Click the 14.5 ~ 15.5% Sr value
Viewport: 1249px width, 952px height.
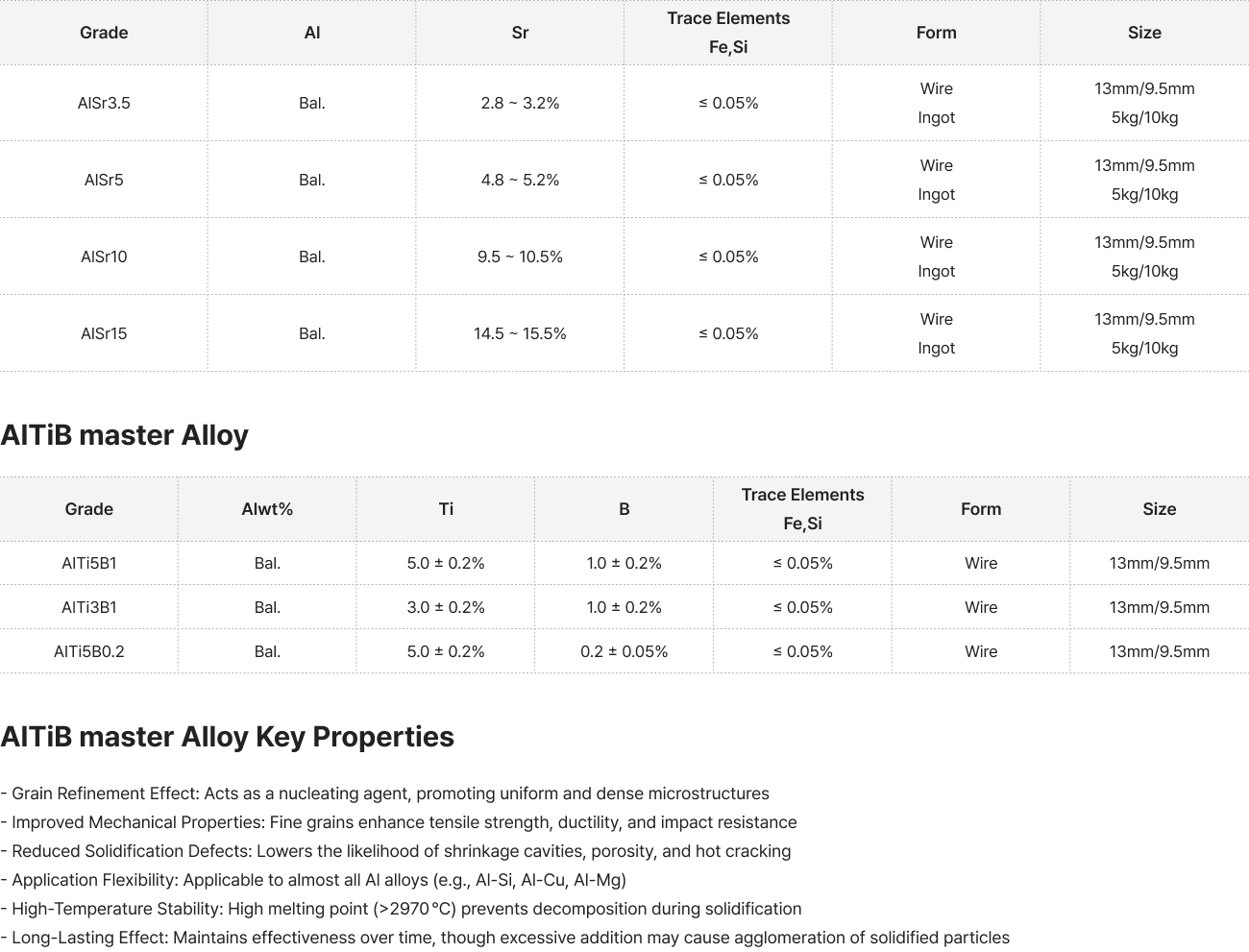click(x=520, y=333)
